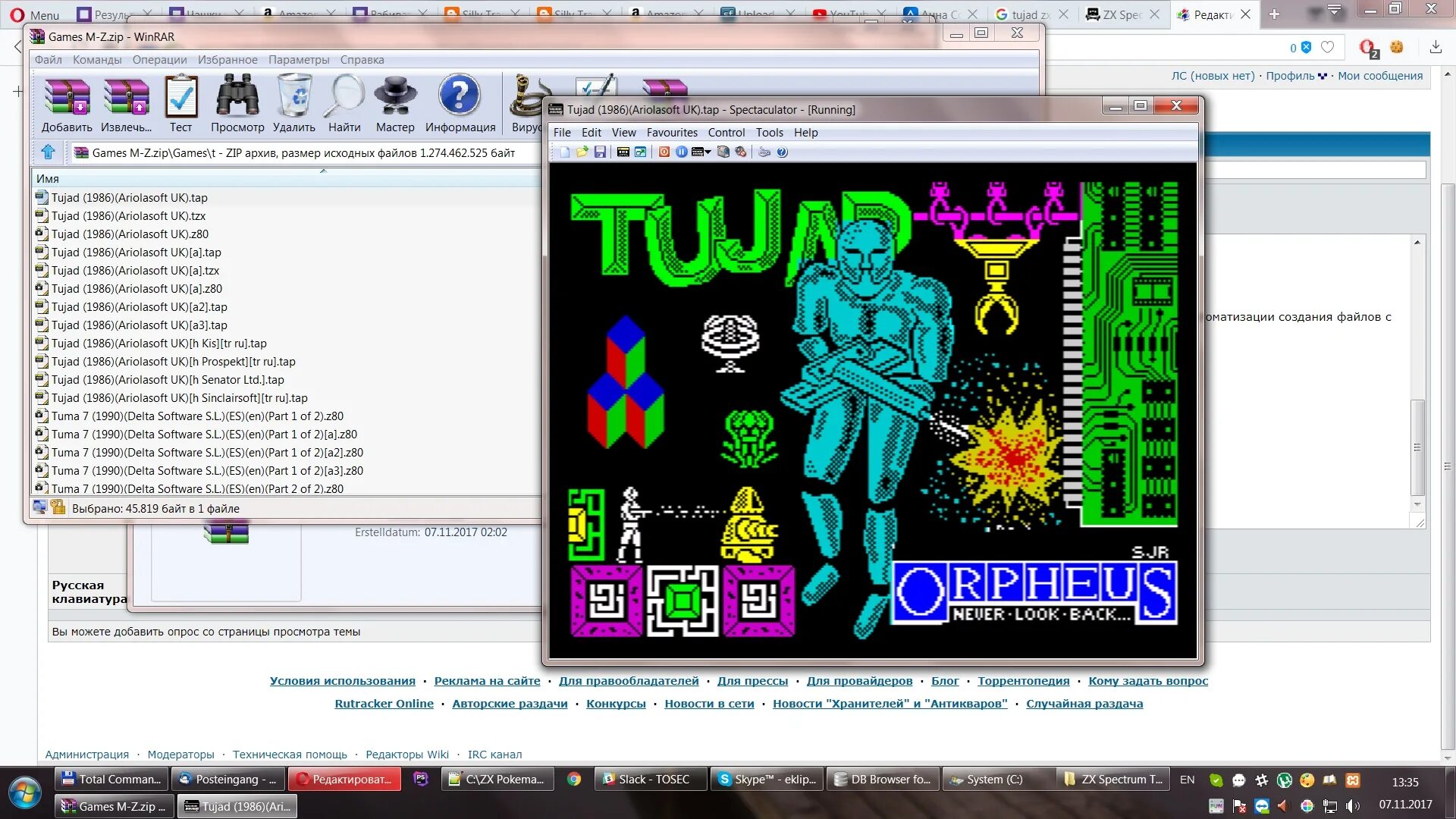
Task: Click the EN language indicator in tray
Action: (1187, 780)
